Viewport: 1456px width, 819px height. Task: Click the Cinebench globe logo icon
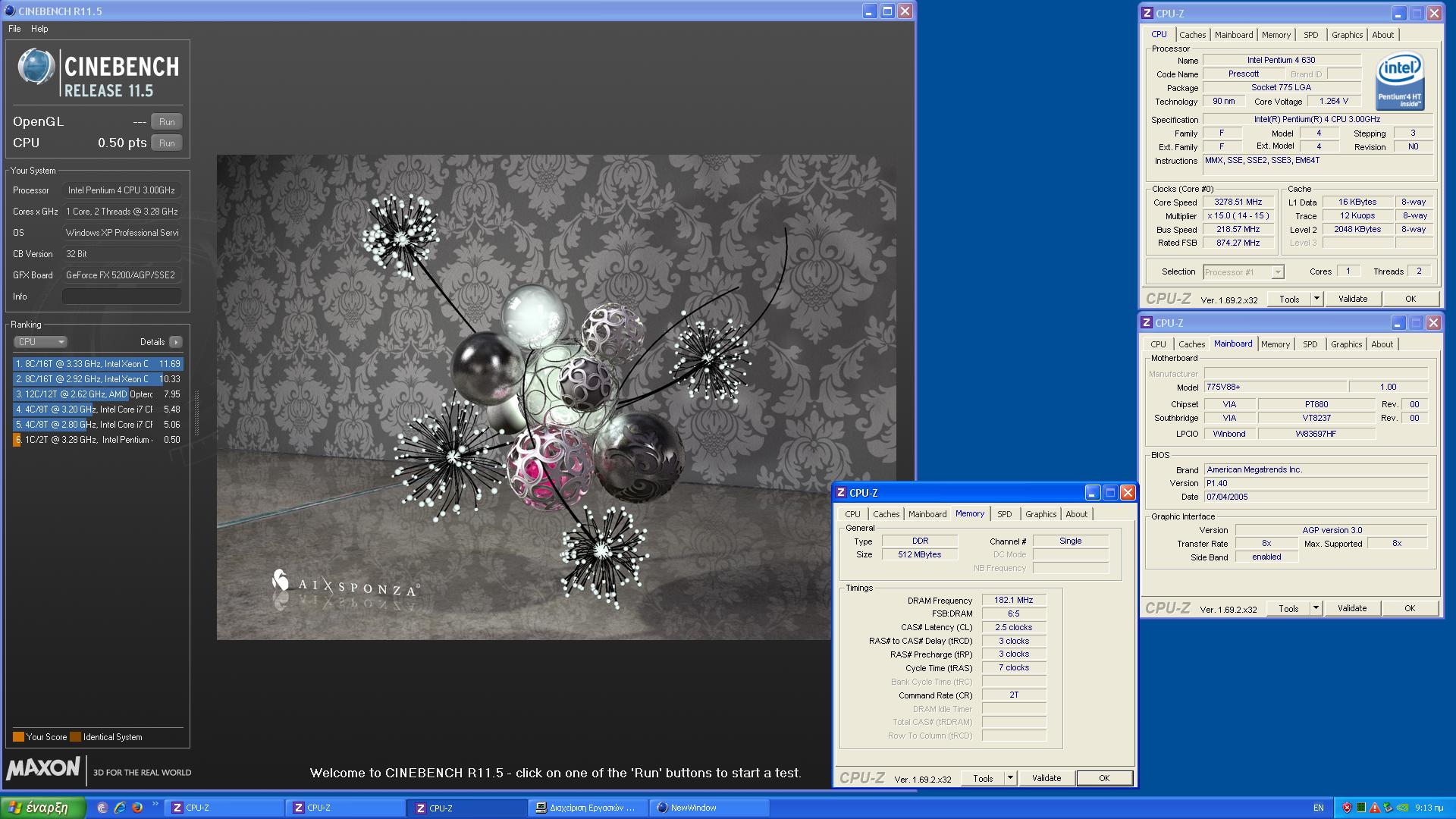(x=36, y=67)
